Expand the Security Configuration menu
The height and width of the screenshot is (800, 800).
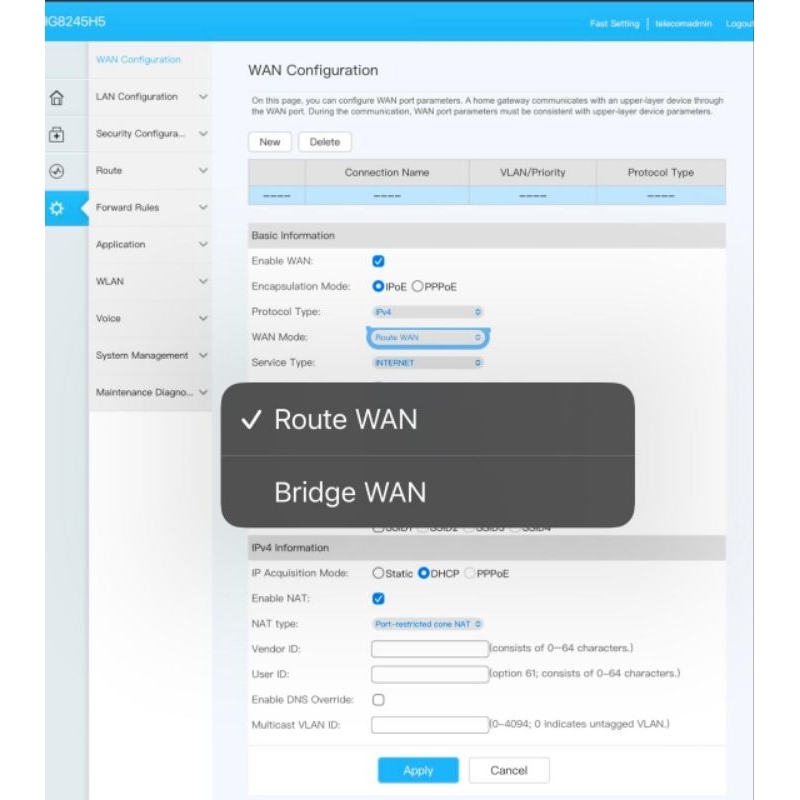click(x=152, y=134)
